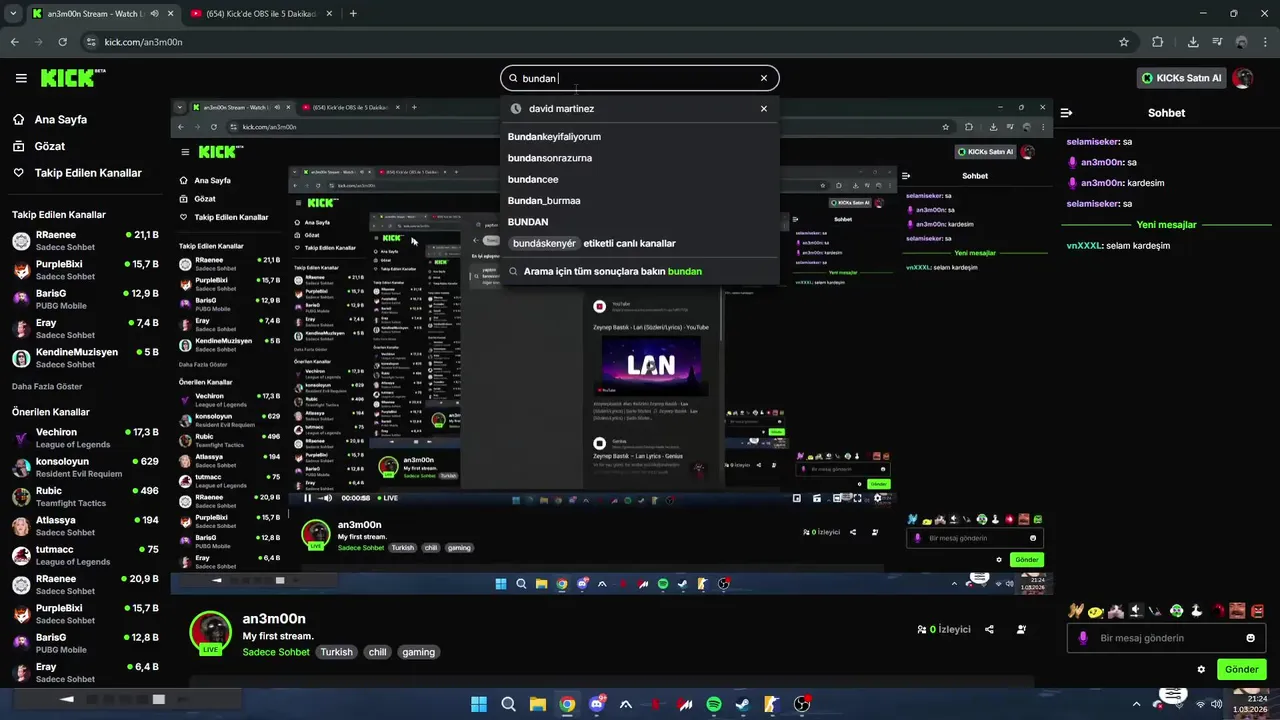
Task: Bookmark this page with star icon
Action: 1124,42
